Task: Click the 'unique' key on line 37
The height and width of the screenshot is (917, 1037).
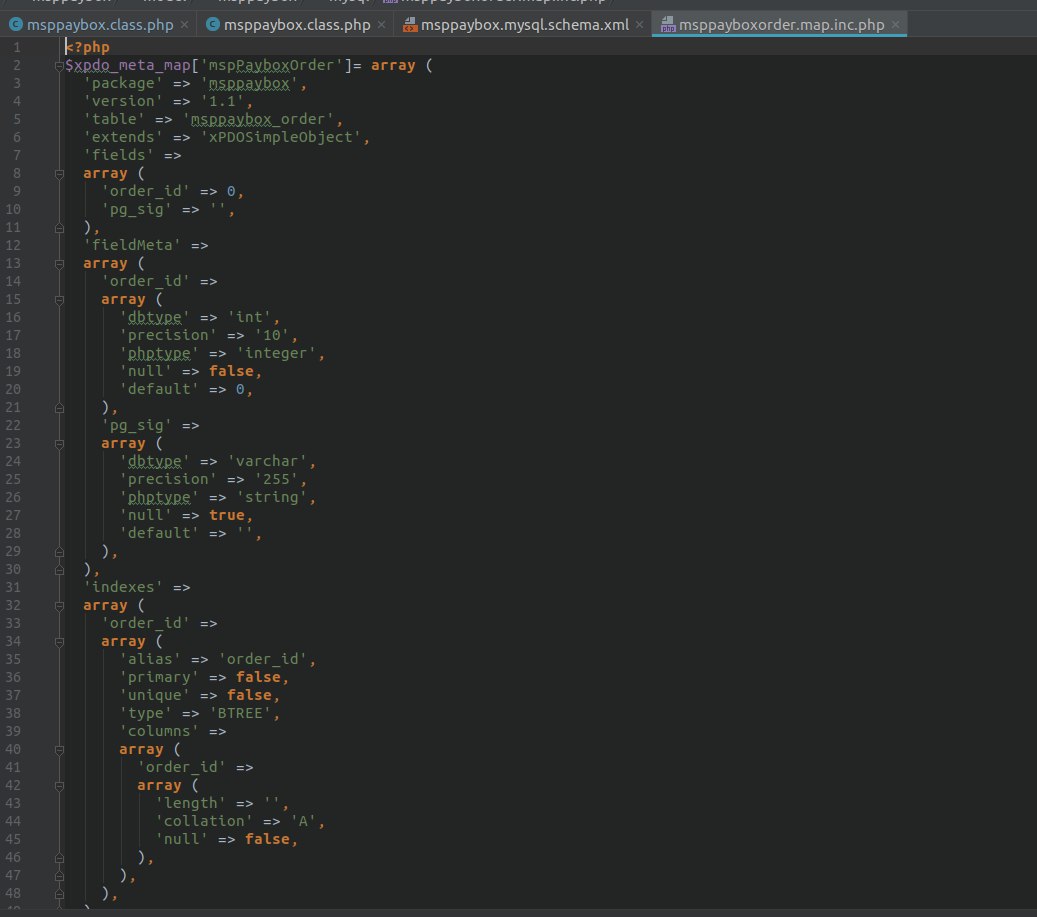Action: click(155, 696)
